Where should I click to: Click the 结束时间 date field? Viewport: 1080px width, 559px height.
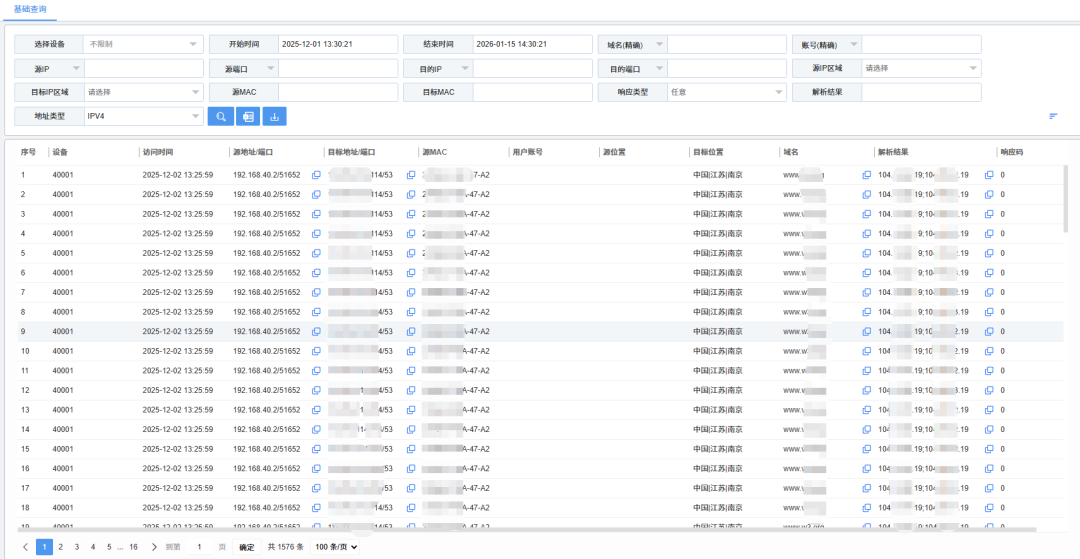click(x=532, y=44)
